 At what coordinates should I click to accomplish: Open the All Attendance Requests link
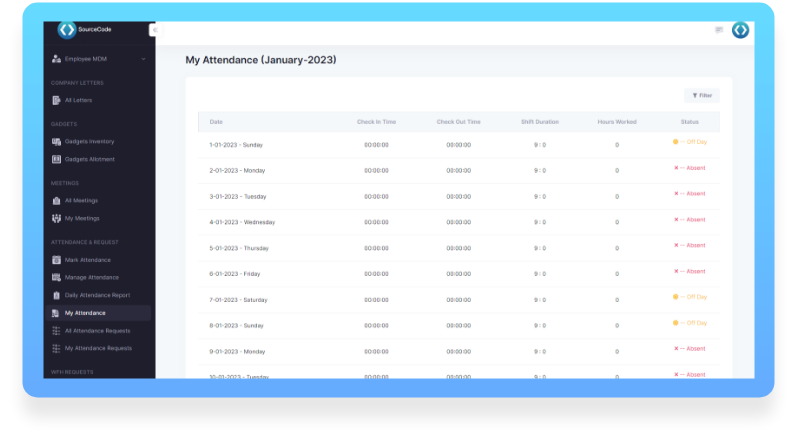(97, 330)
